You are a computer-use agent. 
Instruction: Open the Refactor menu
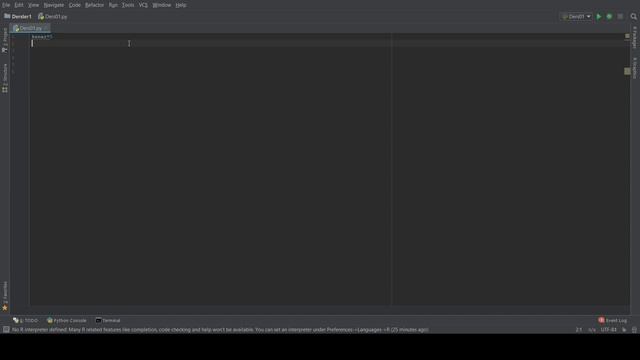pyautogui.click(x=94, y=5)
